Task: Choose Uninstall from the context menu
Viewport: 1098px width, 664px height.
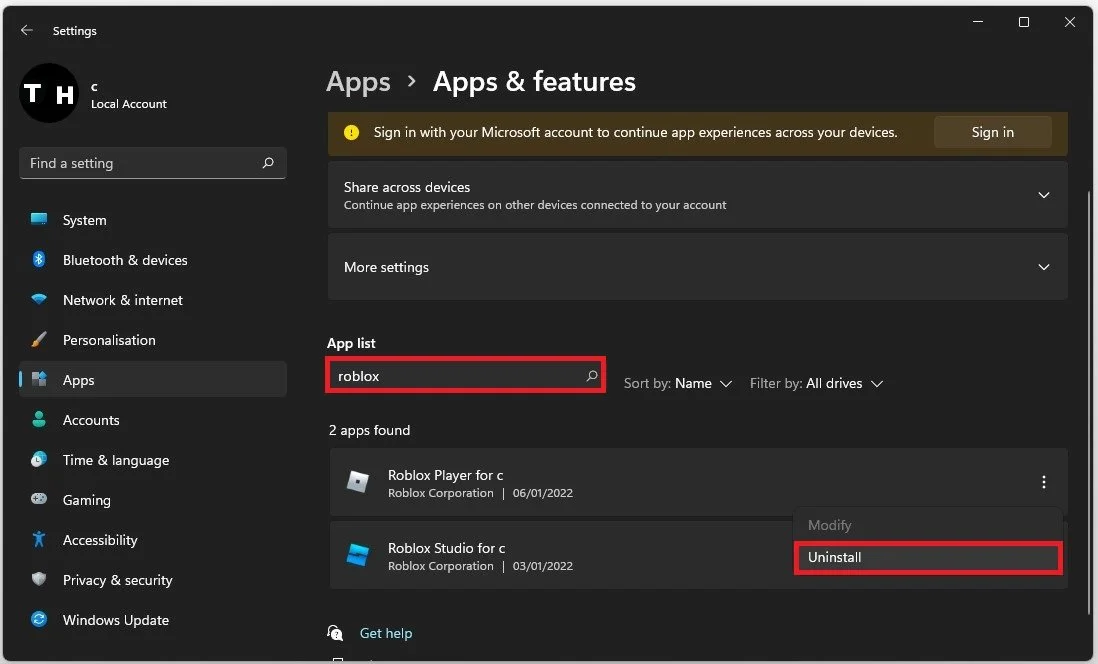Action: click(928, 558)
